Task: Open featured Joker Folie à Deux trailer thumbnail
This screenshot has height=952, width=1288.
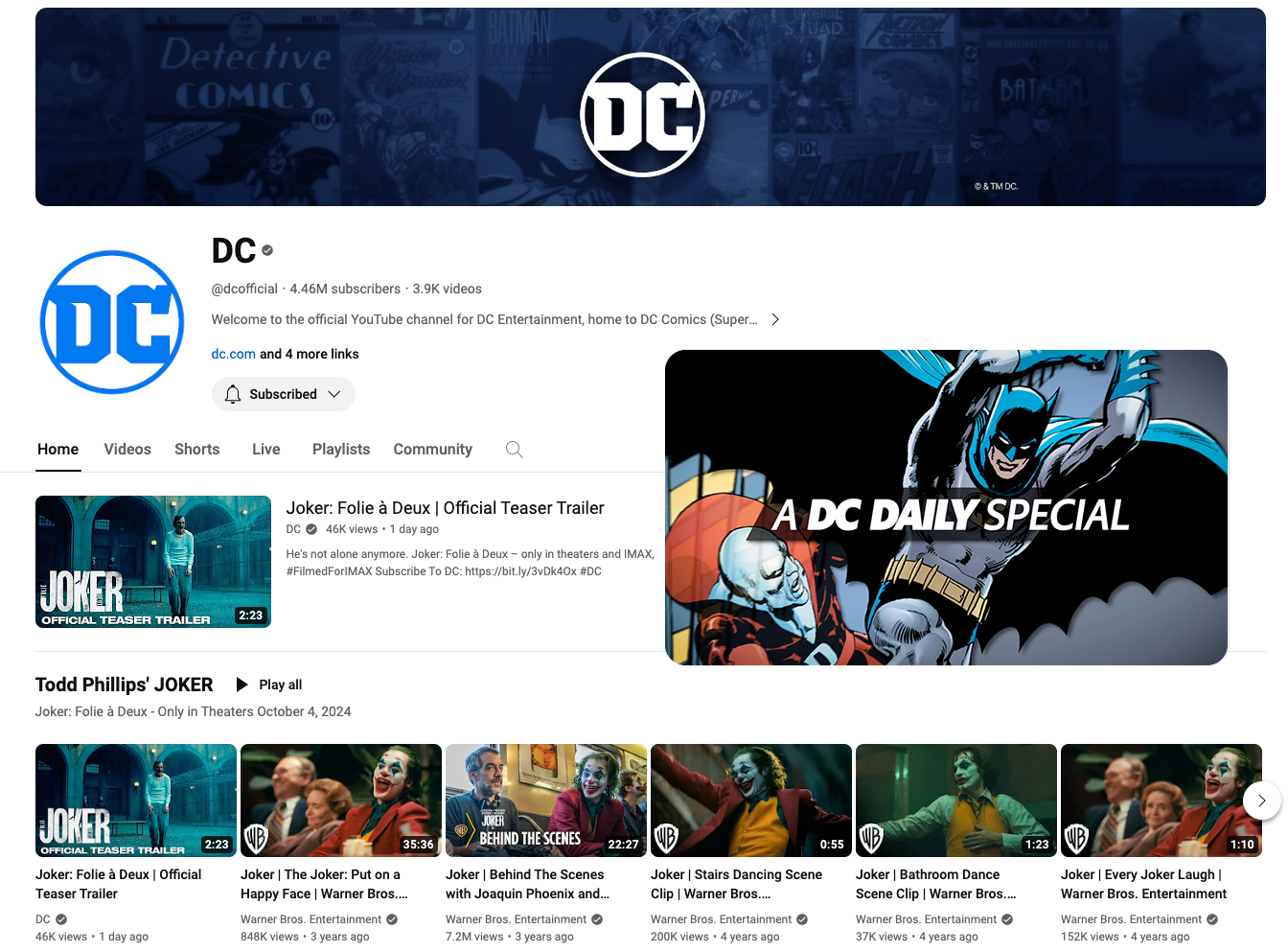Action: point(153,562)
